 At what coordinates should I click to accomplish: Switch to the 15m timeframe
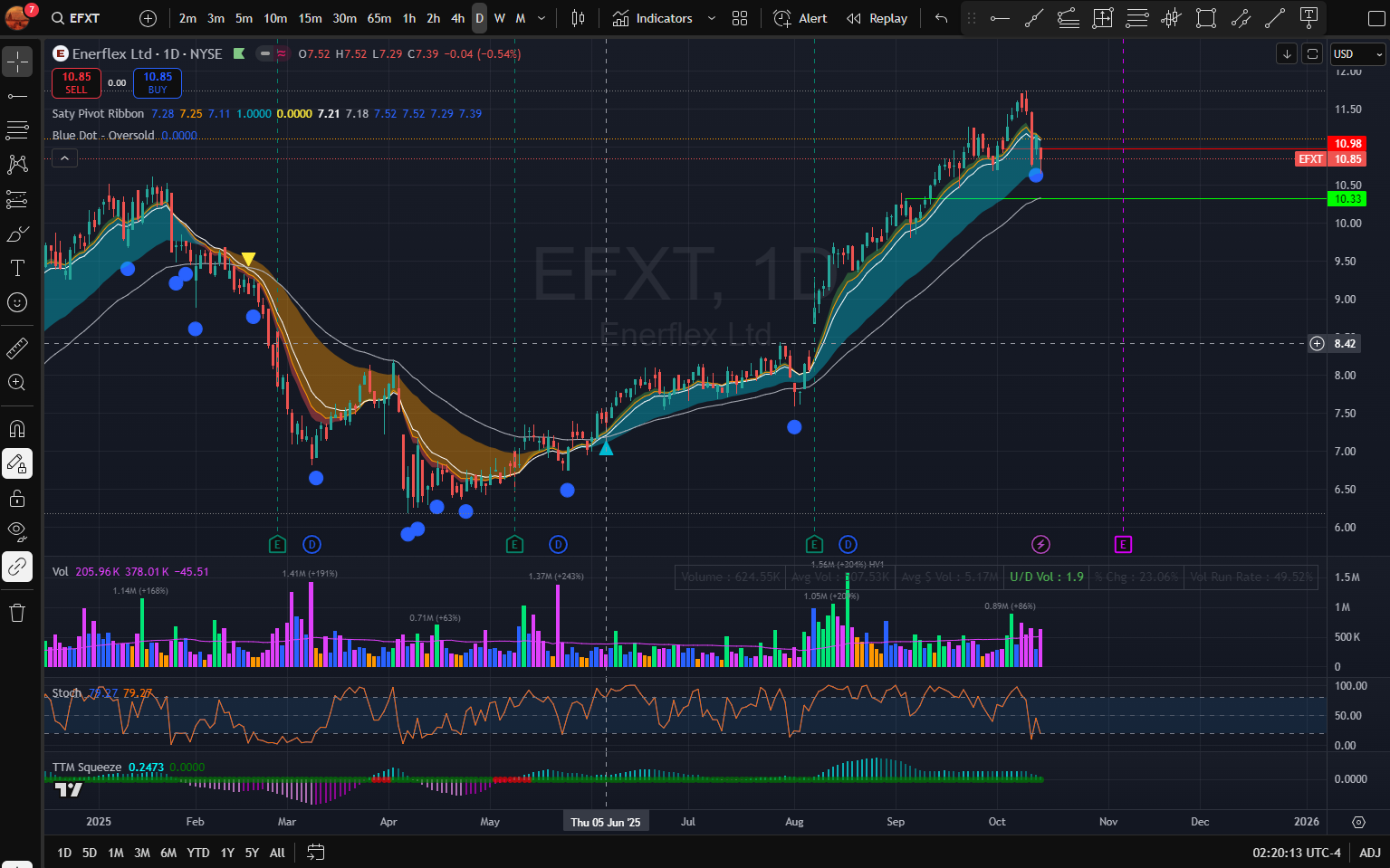(310, 18)
